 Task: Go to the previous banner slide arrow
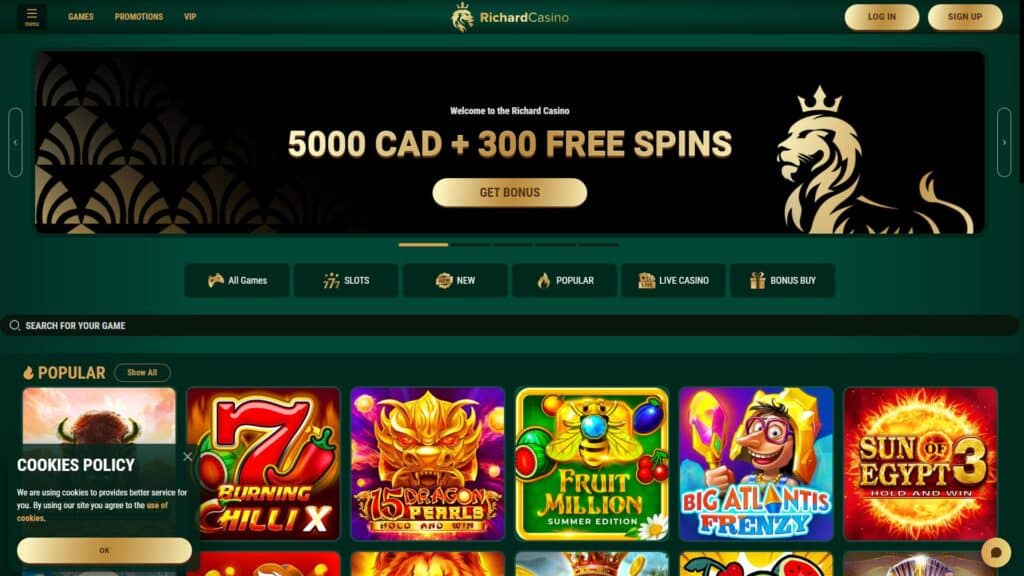pyautogui.click(x=15, y=142)
